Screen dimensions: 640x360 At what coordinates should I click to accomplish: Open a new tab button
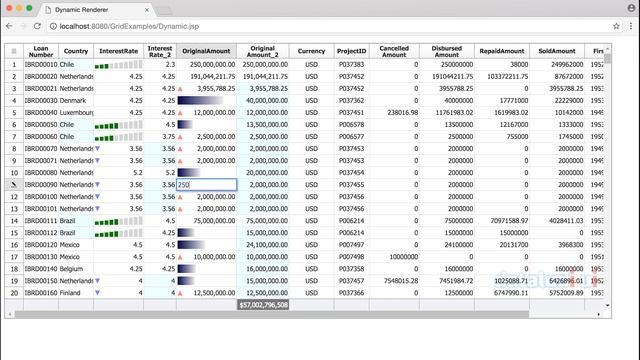click(x=164, y=11)
